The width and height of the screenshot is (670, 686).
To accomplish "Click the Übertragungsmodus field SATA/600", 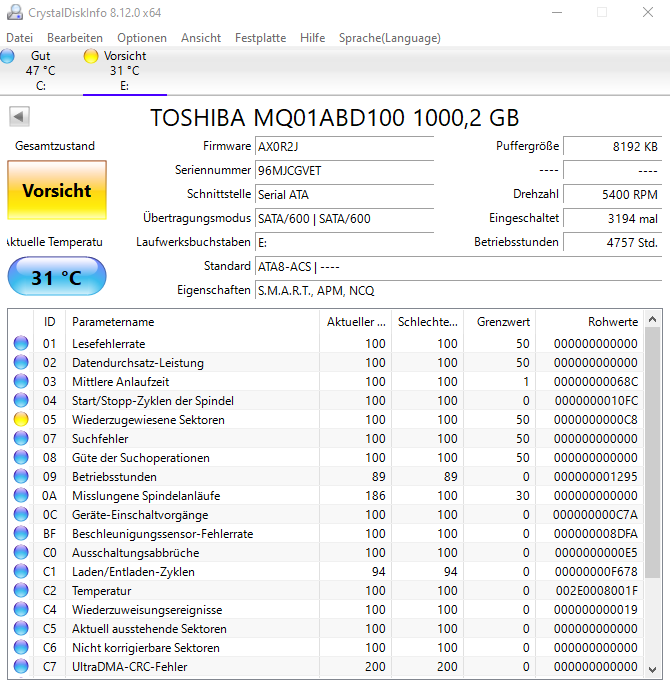I will 344,218.
